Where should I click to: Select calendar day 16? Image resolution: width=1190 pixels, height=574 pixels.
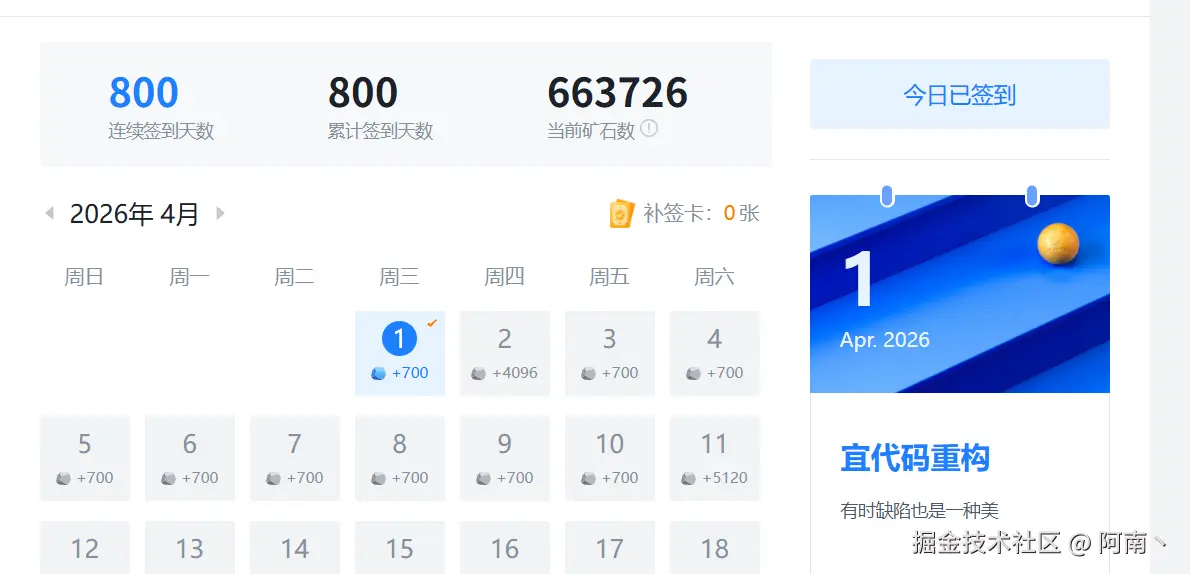click(505, 547)
